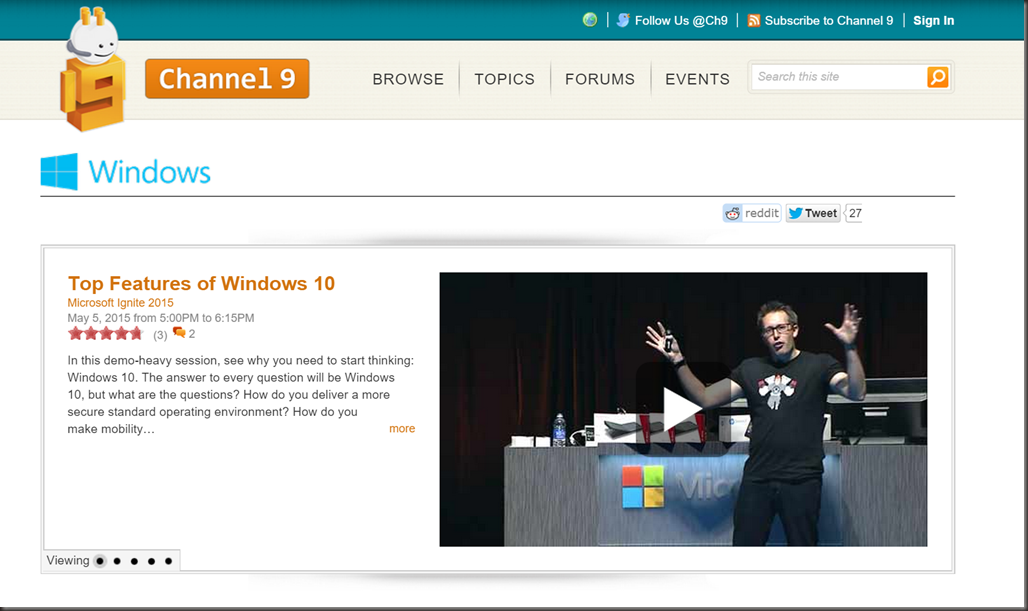Click the (3) ratings count
The image size is (1028, 611).
pyautogui.click(x=160, y=335)
